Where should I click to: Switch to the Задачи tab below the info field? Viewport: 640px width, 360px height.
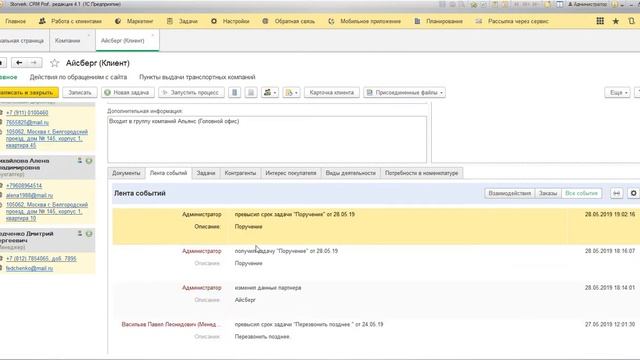(x=206, y=173)
